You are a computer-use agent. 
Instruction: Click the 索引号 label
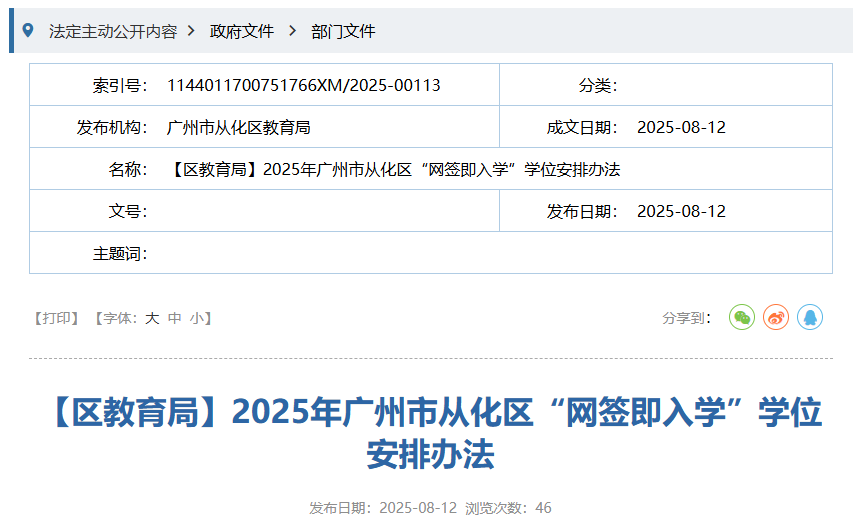[120, 85]
